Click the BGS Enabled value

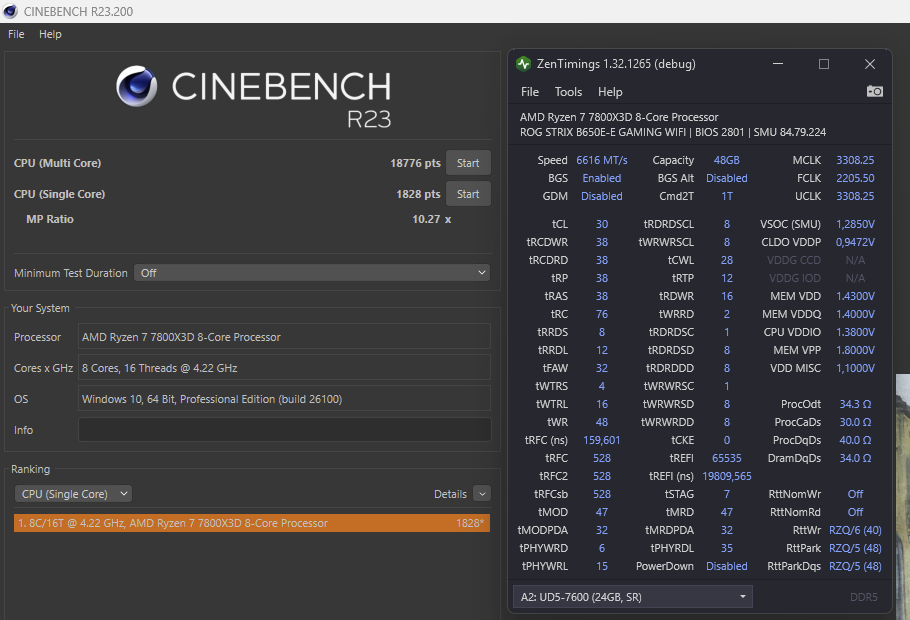click(602, 178)
